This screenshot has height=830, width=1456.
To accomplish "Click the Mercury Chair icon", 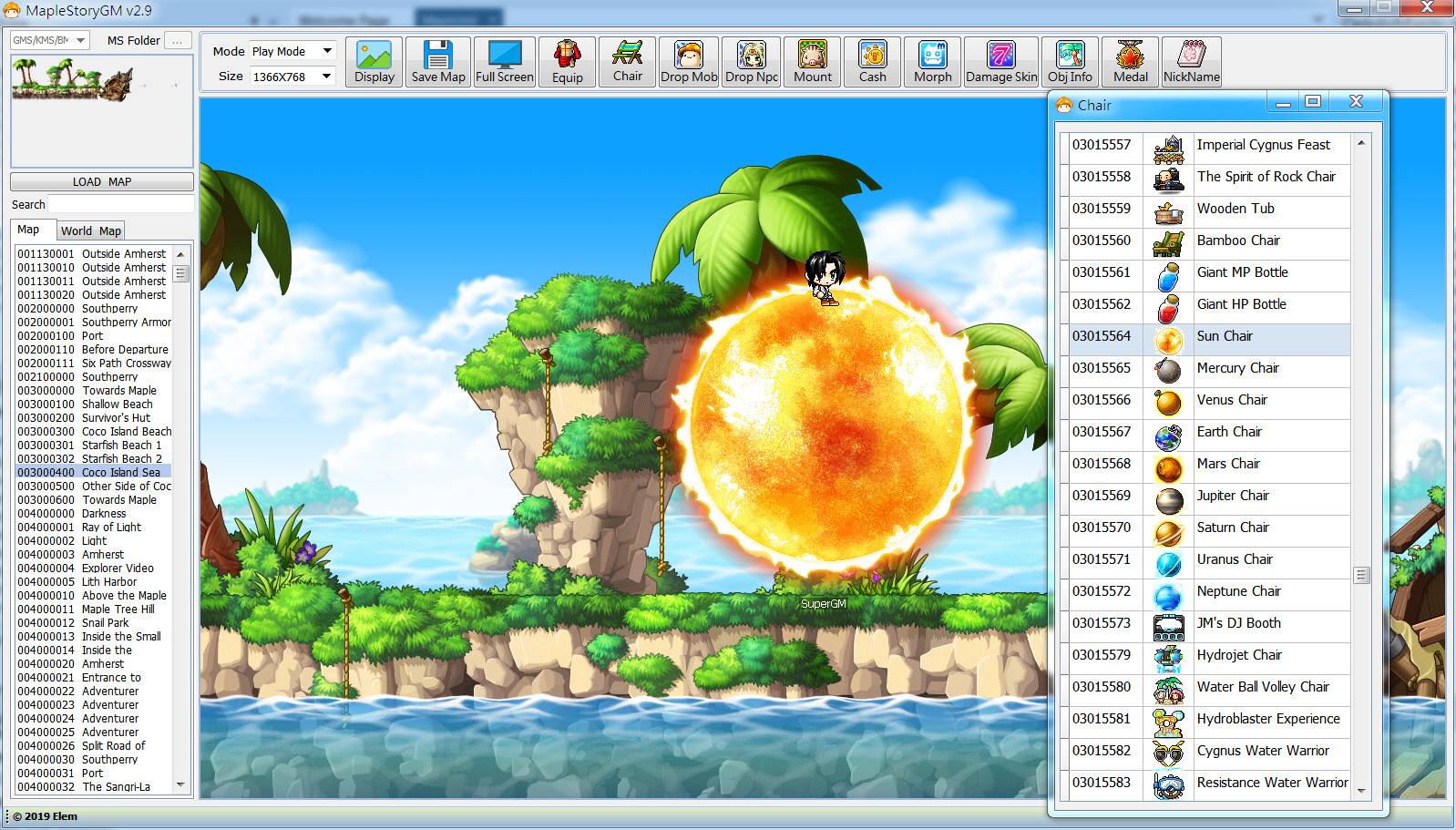I will pyautogui.click(x=1168, y=371).
